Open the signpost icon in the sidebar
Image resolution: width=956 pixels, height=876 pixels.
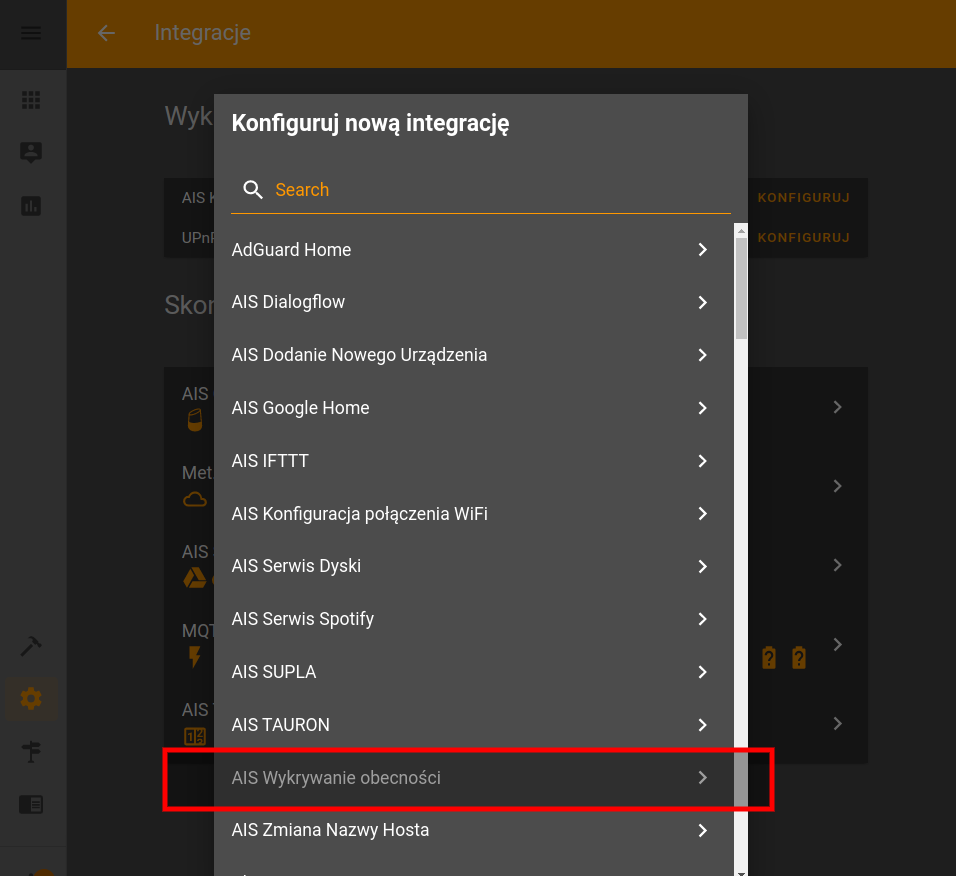point(31,752)
